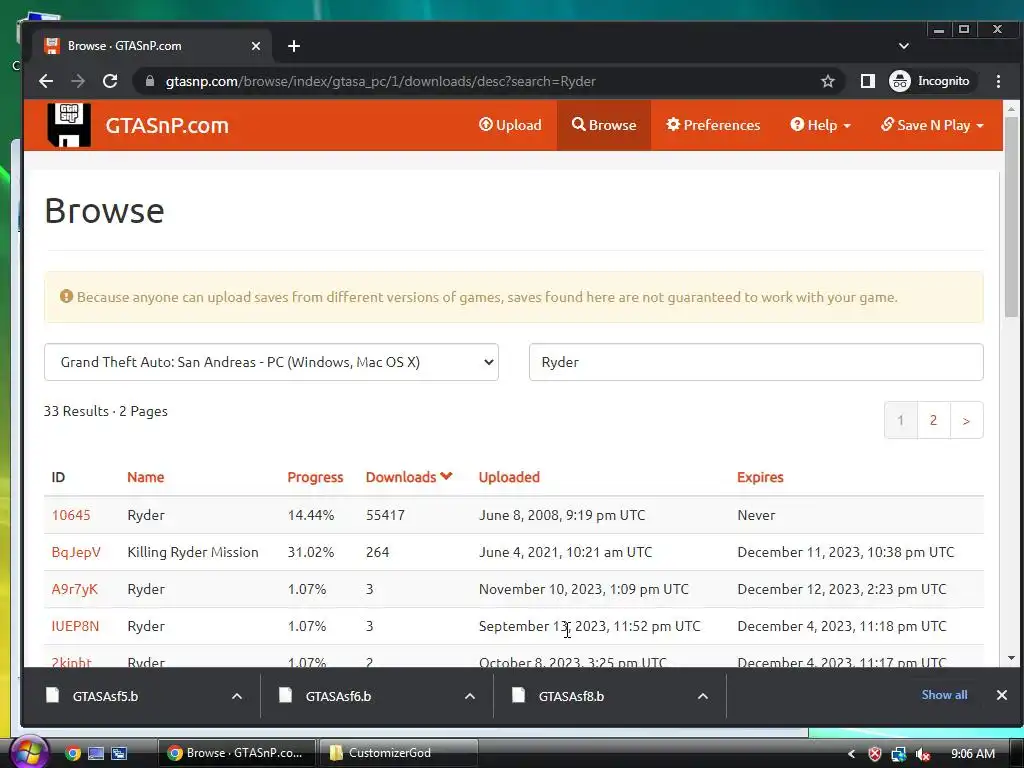Expand the Save N Play dropdown
Image resolution: width=1024 pixels, height=768 pixels.
tap(932, 125)
